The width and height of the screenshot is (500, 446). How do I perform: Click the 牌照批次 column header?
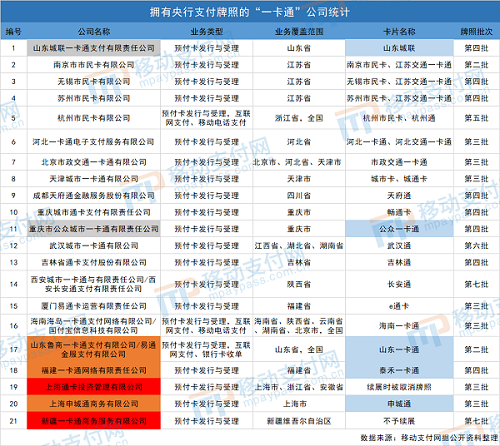(477, 32)
